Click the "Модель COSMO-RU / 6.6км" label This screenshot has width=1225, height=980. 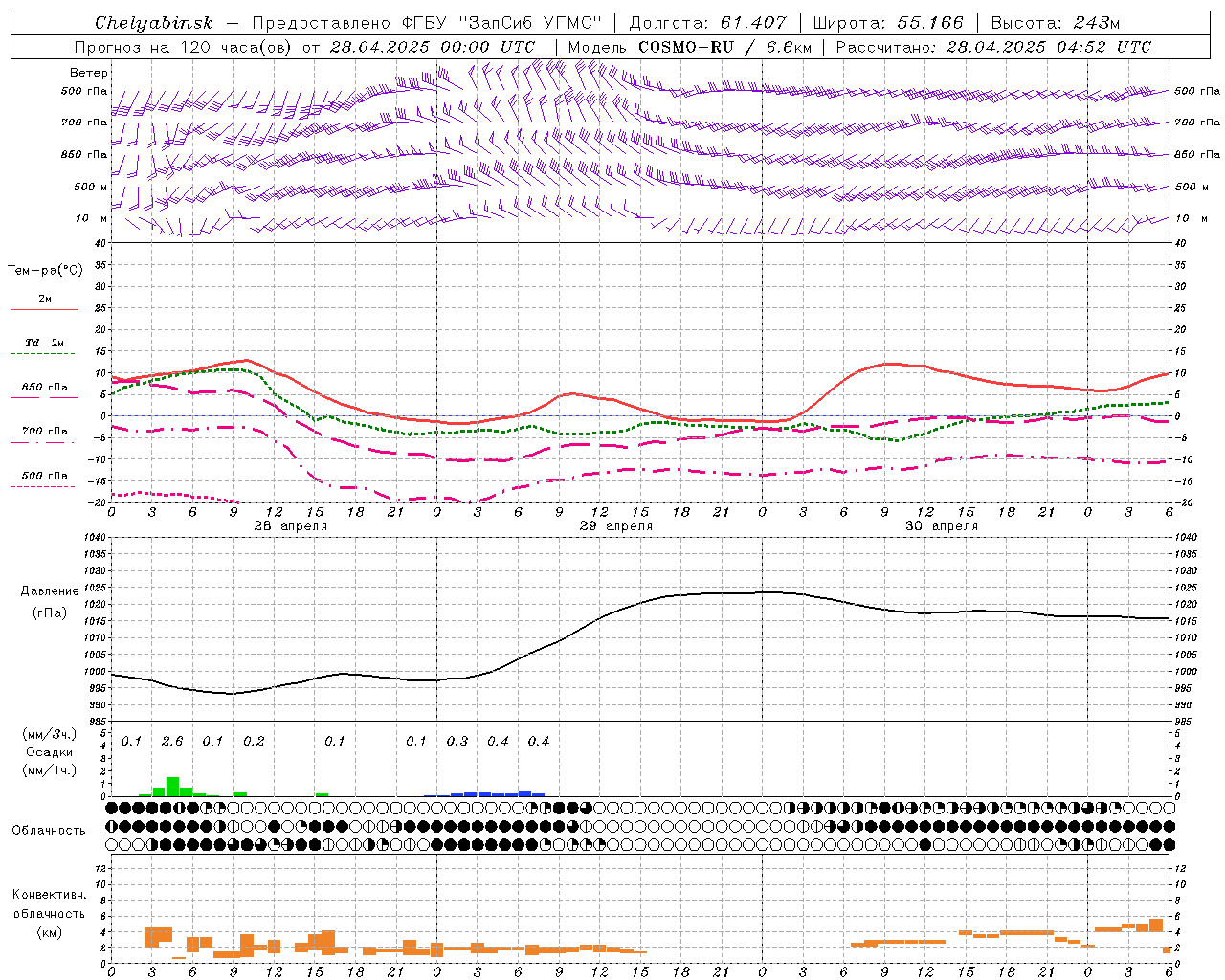(689, 47)
